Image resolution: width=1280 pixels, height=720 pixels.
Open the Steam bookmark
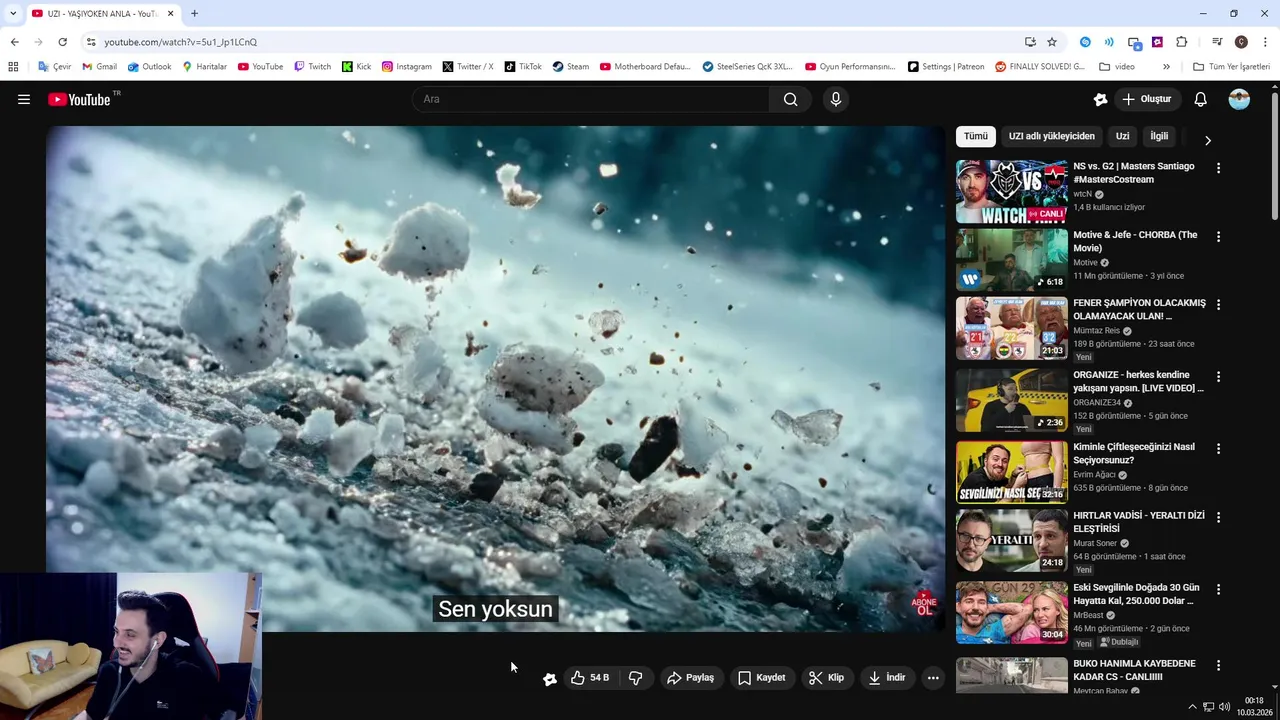571,67
